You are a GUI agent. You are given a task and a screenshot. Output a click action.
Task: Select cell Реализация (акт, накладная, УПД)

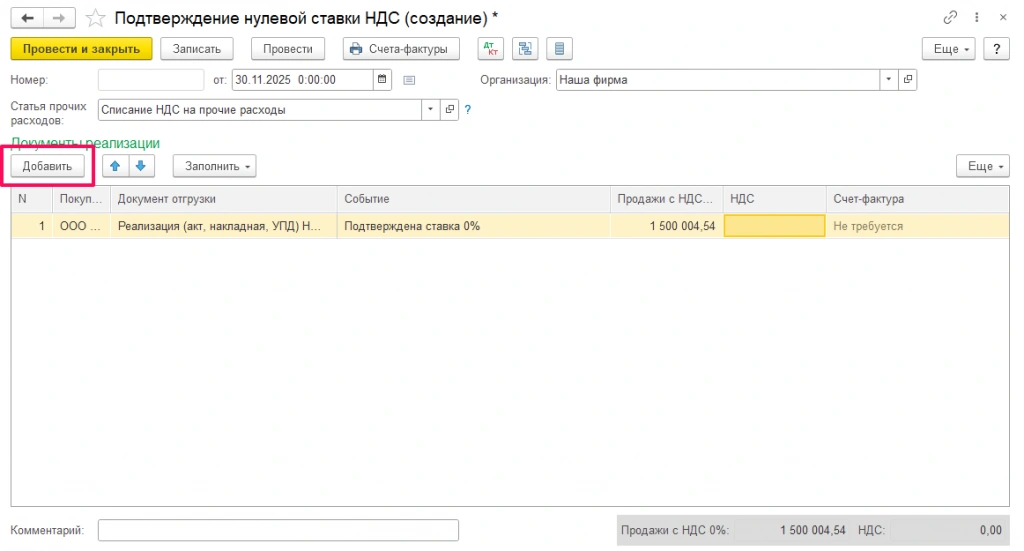click(223, 226)
